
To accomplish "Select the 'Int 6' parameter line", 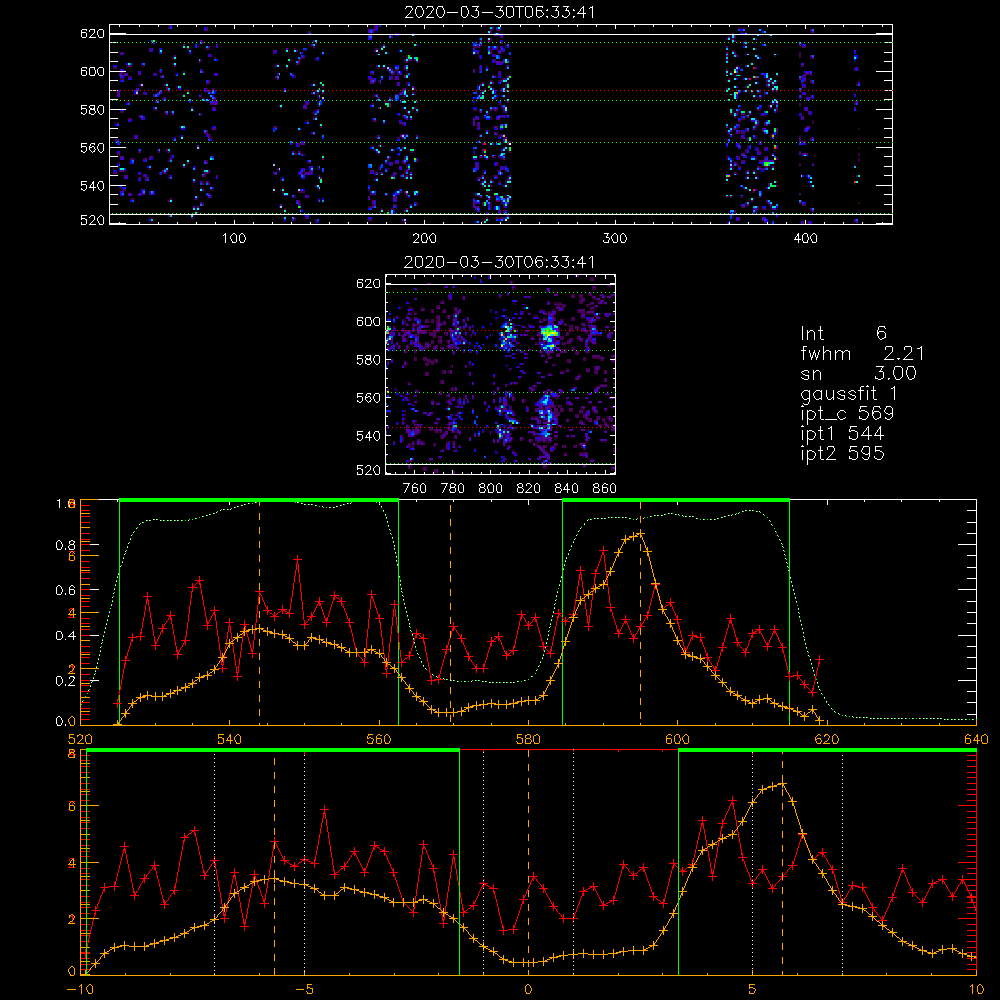I will pyautogui.click(x=843, y=333).
